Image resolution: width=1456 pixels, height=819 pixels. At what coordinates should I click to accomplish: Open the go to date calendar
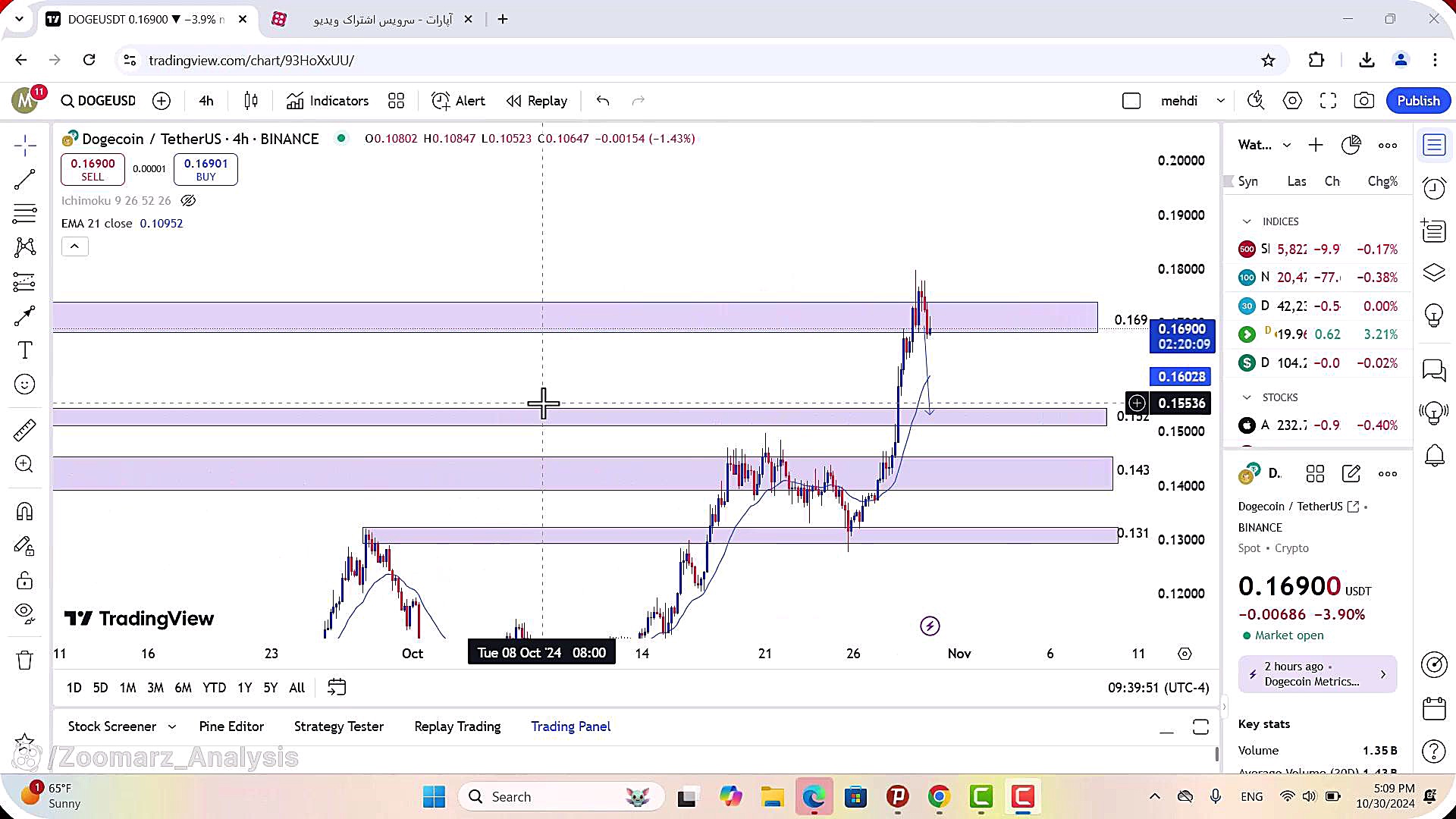click(337, 688)
